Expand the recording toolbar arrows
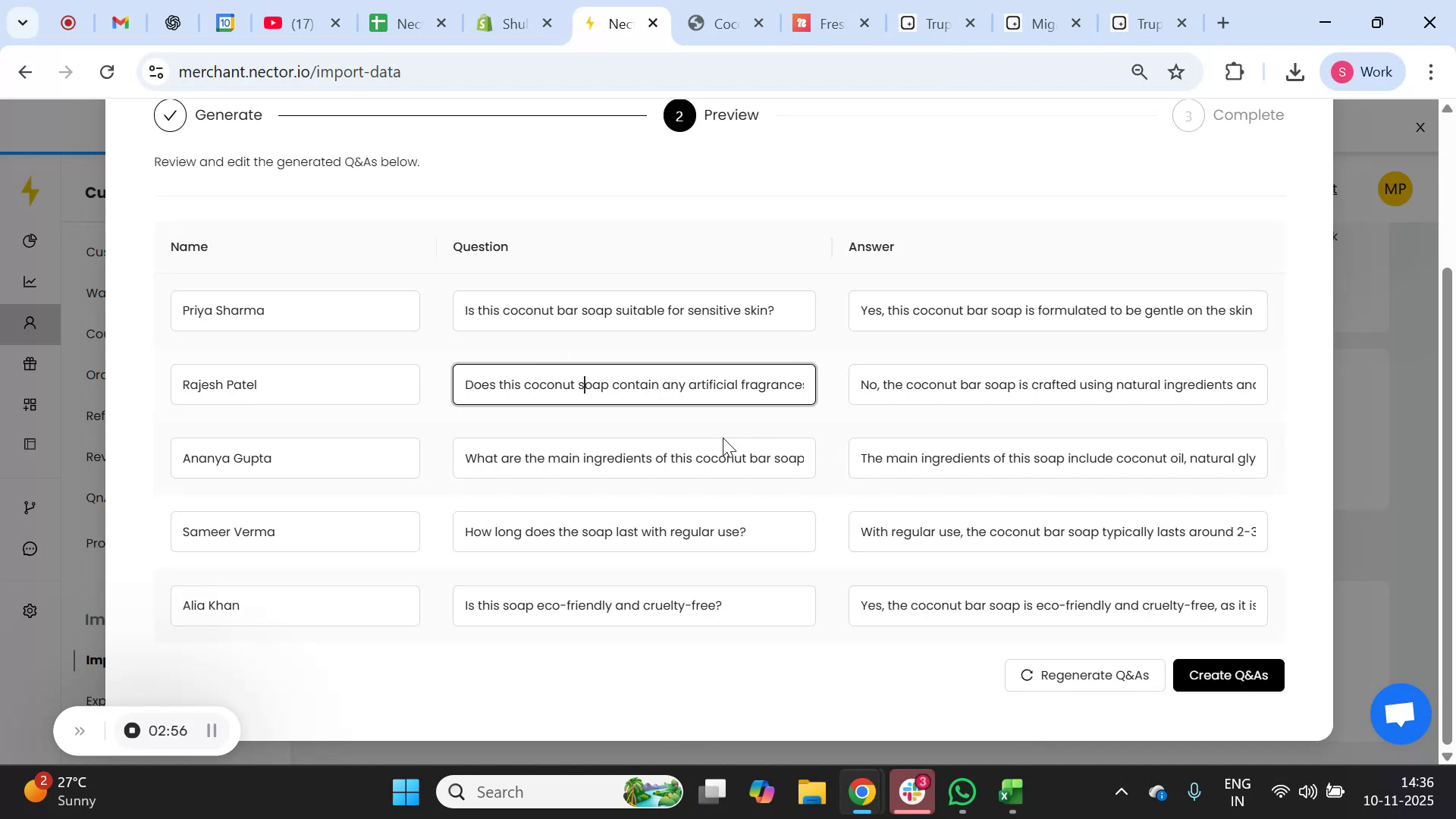This screenshot has height=819, width=1456. (80, 730)
